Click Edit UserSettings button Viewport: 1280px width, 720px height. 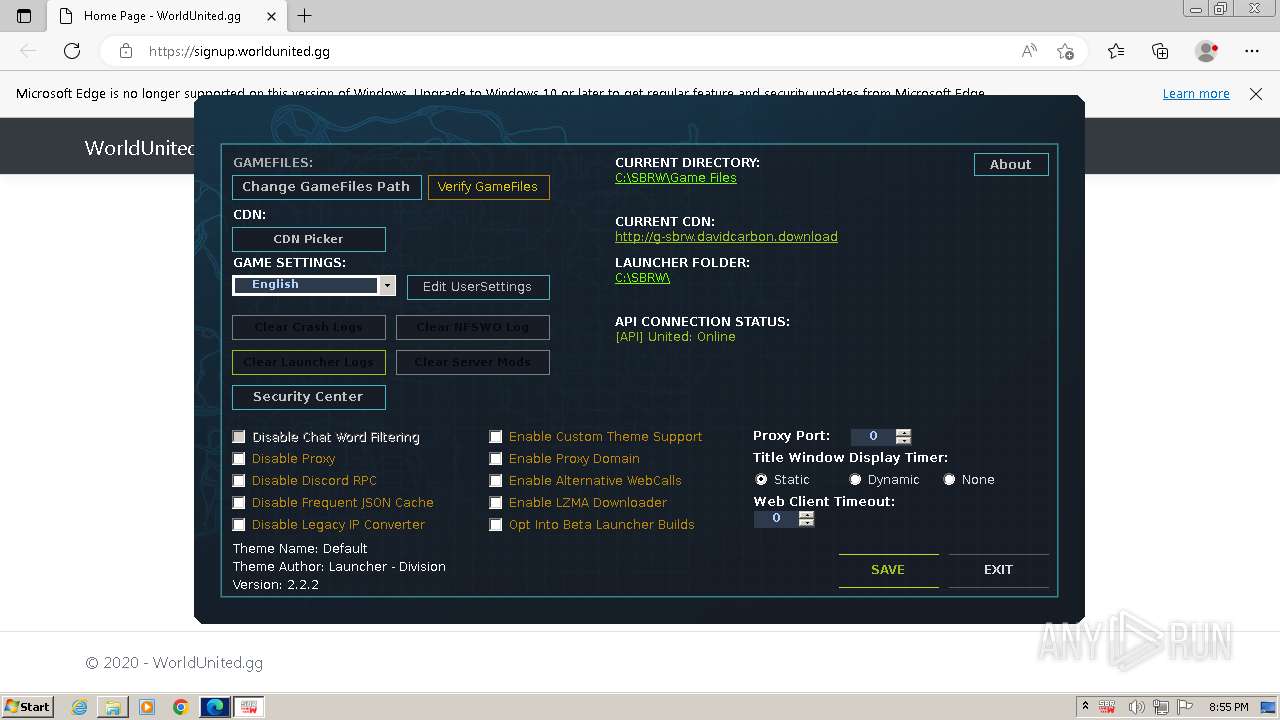(478, 287)
